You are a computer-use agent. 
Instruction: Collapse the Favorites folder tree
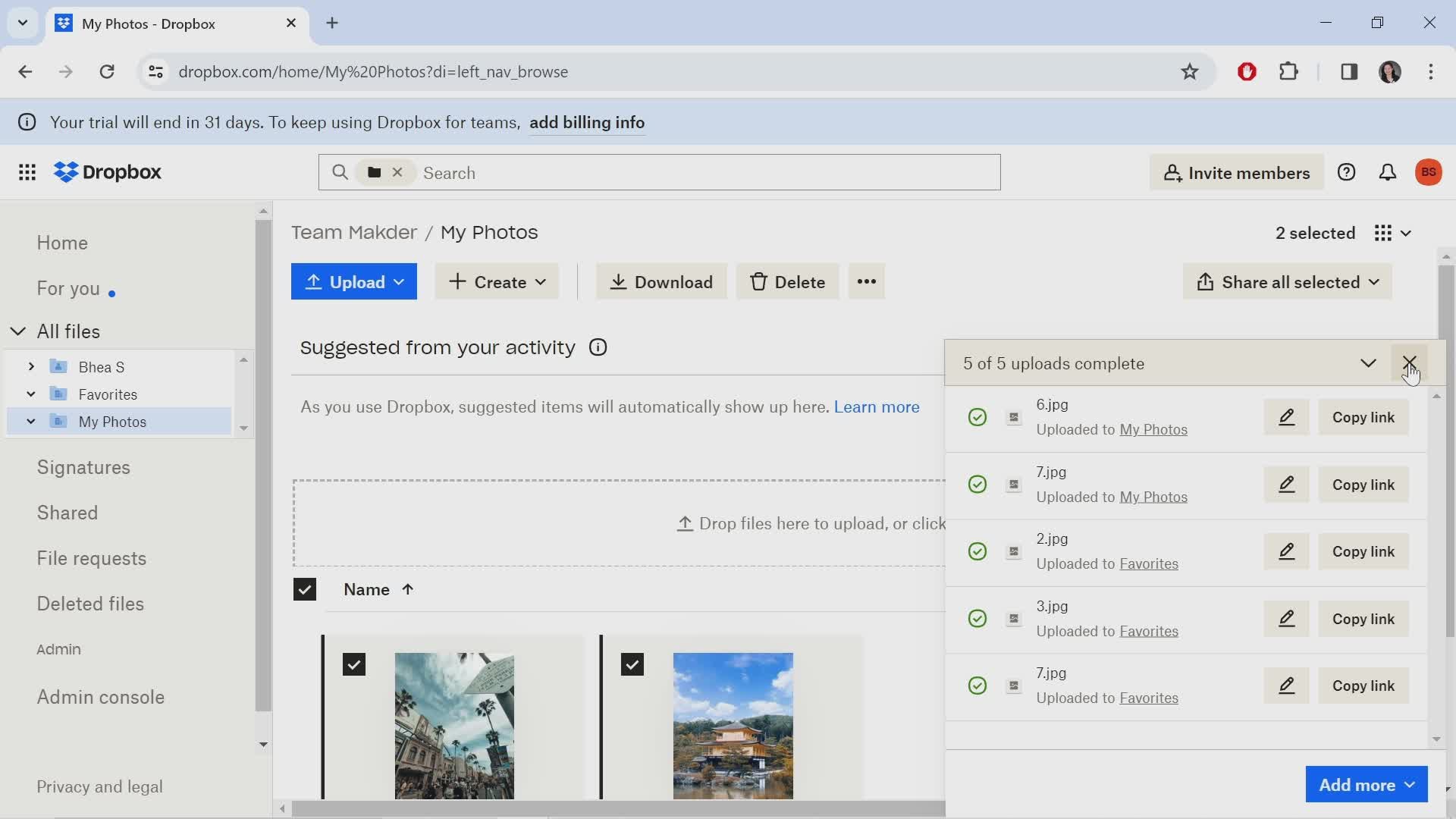[31, 394]
